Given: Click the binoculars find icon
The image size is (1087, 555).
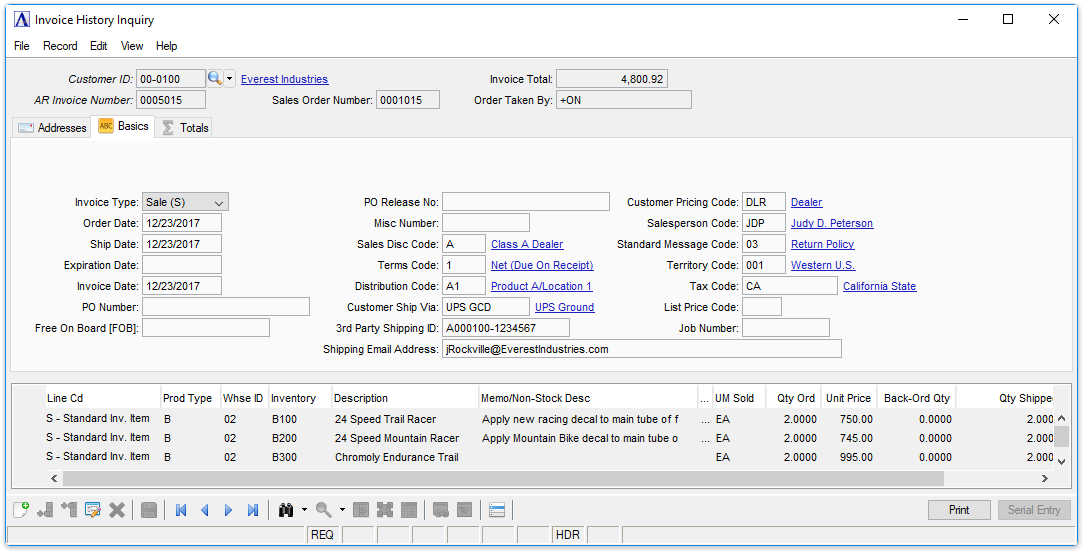Looking at the screenshot, I should pyautogui.click(x=287, y=510).
